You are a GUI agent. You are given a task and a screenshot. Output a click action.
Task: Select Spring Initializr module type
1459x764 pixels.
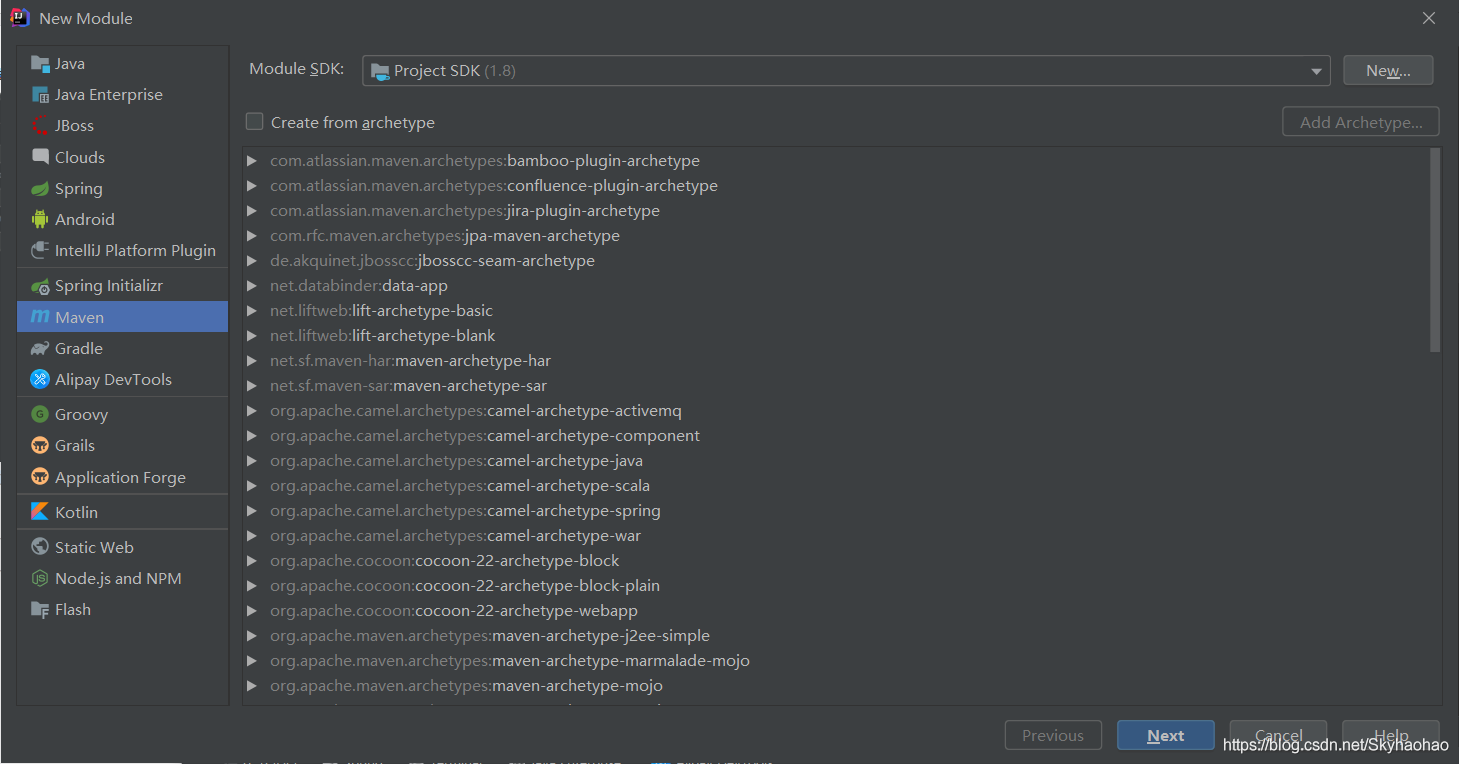click(123, 286)
